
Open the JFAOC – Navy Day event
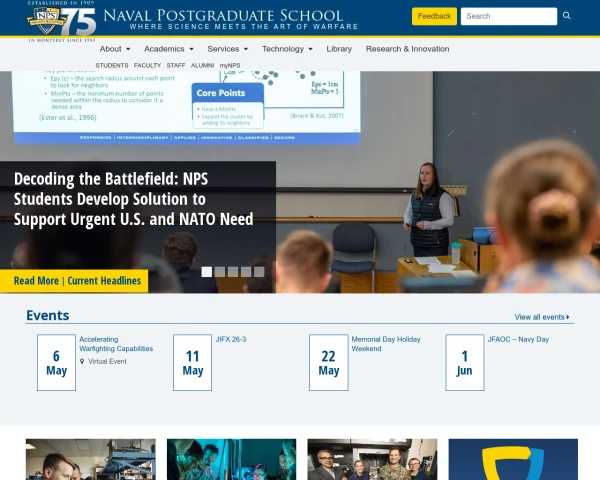click(x=518, y=339)
